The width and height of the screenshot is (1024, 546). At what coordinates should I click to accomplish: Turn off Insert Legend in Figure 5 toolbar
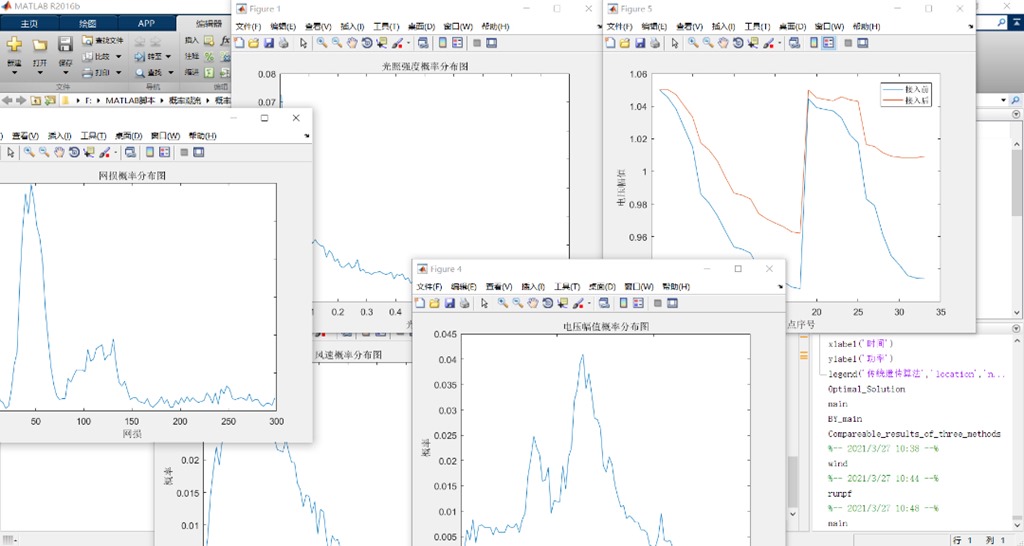[x=828, y=43]
